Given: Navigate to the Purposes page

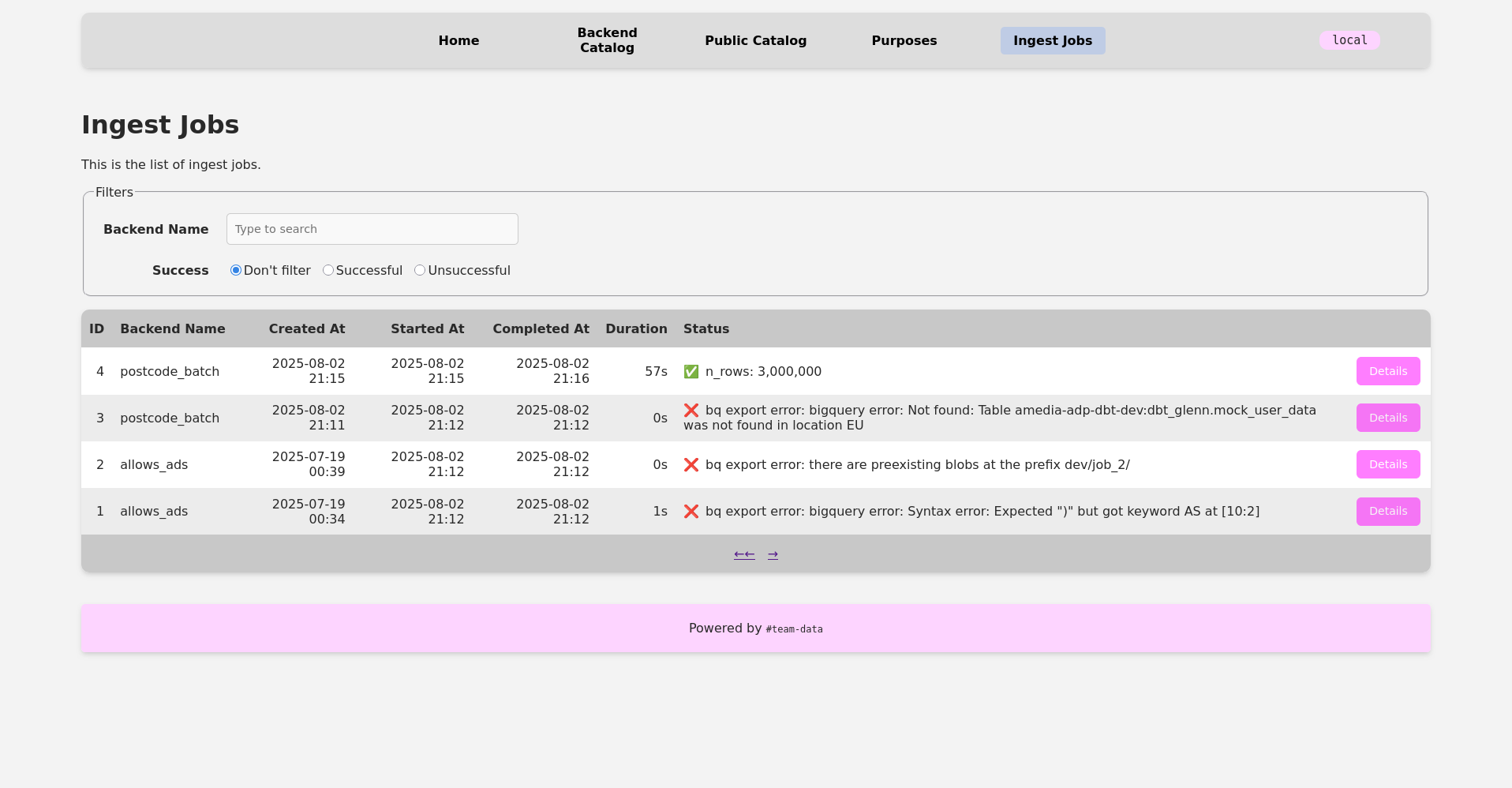Looking at the screenshot, I should pos(904,40).
